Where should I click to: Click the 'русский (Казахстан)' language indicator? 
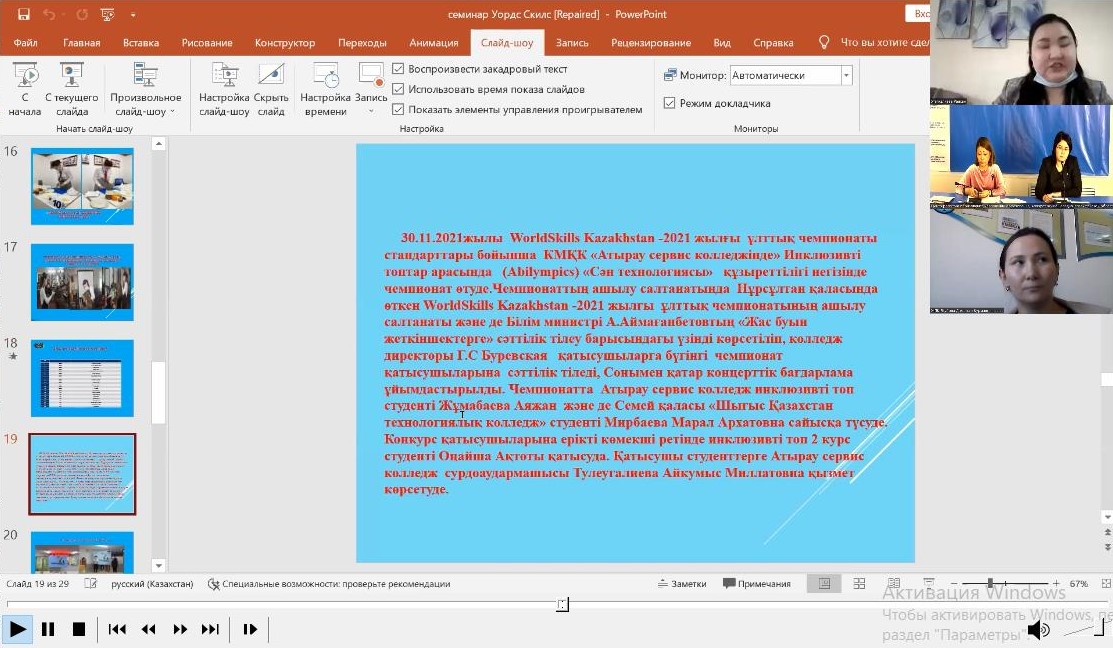click(x=152, y=583)
